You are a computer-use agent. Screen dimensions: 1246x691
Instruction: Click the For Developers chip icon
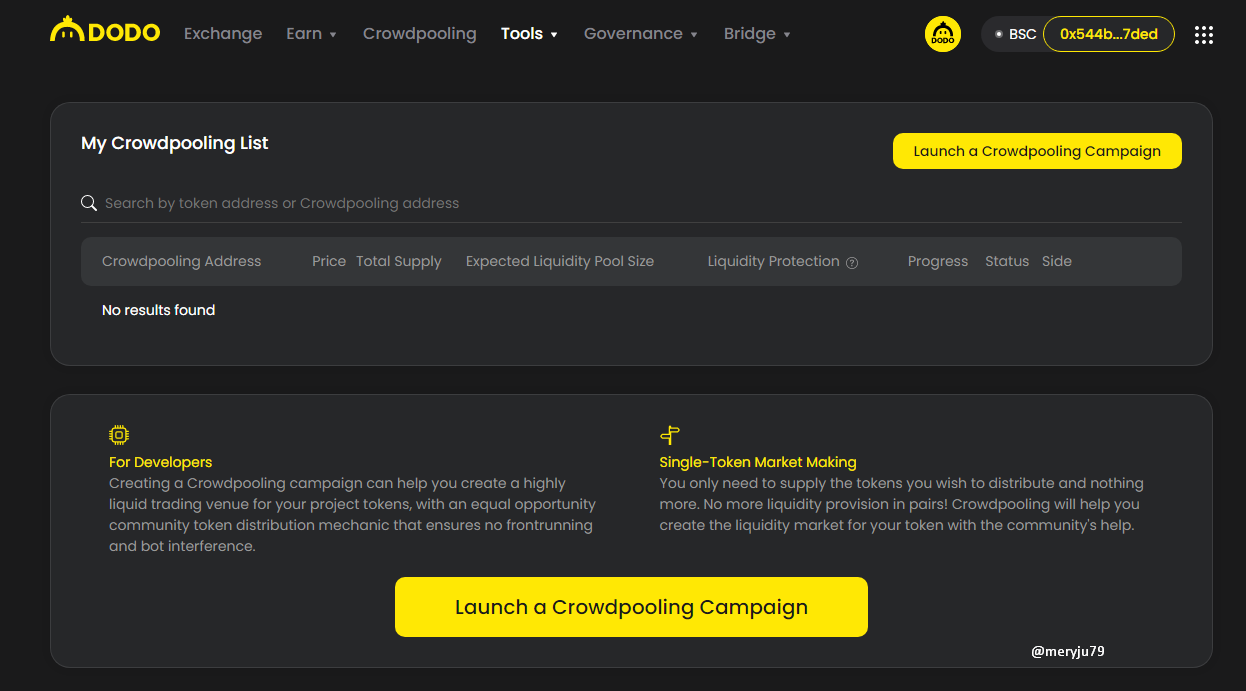[x=119, y=435]
